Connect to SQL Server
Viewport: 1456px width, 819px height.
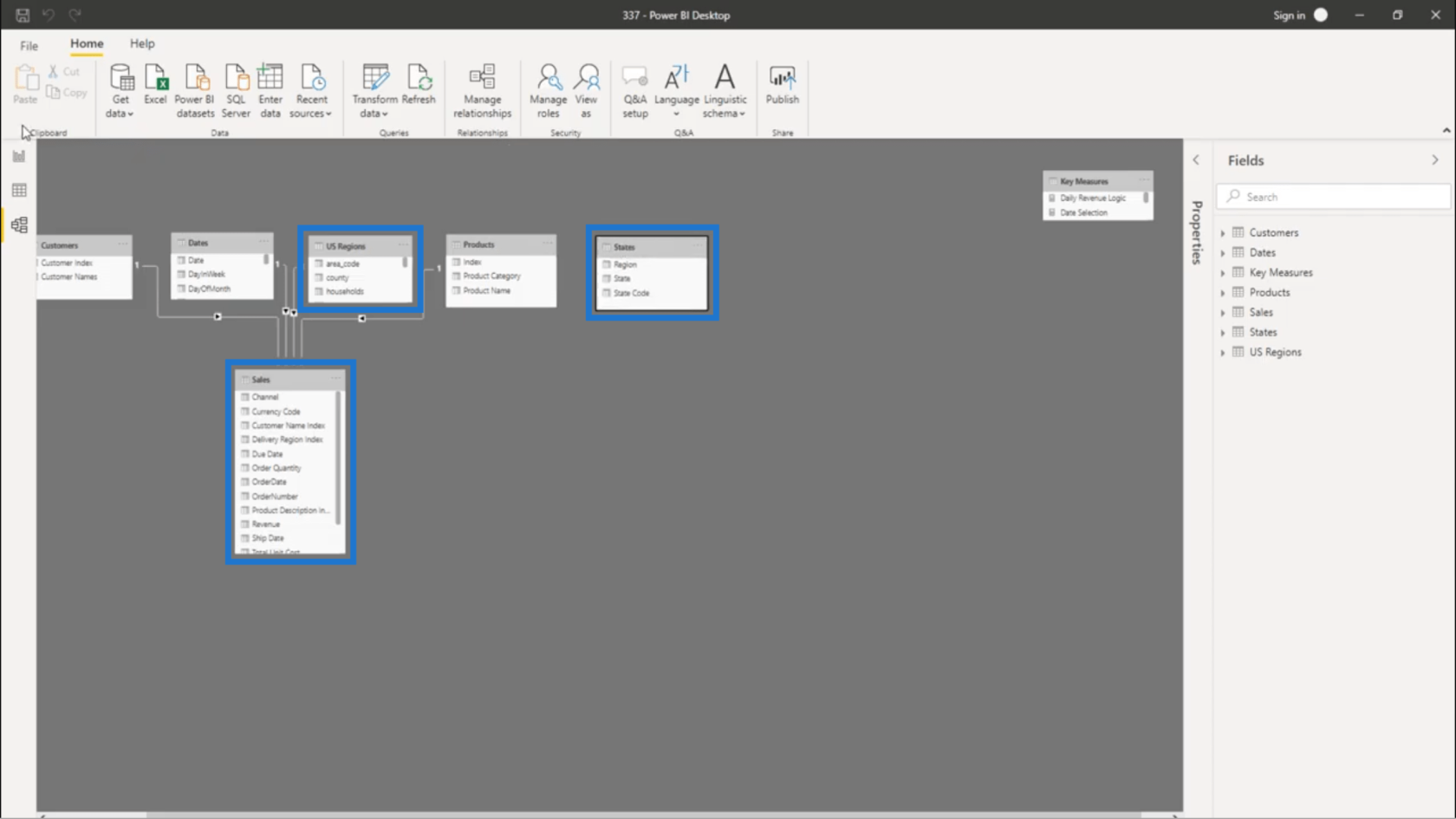pyautogui.click(x=235, y=91)
